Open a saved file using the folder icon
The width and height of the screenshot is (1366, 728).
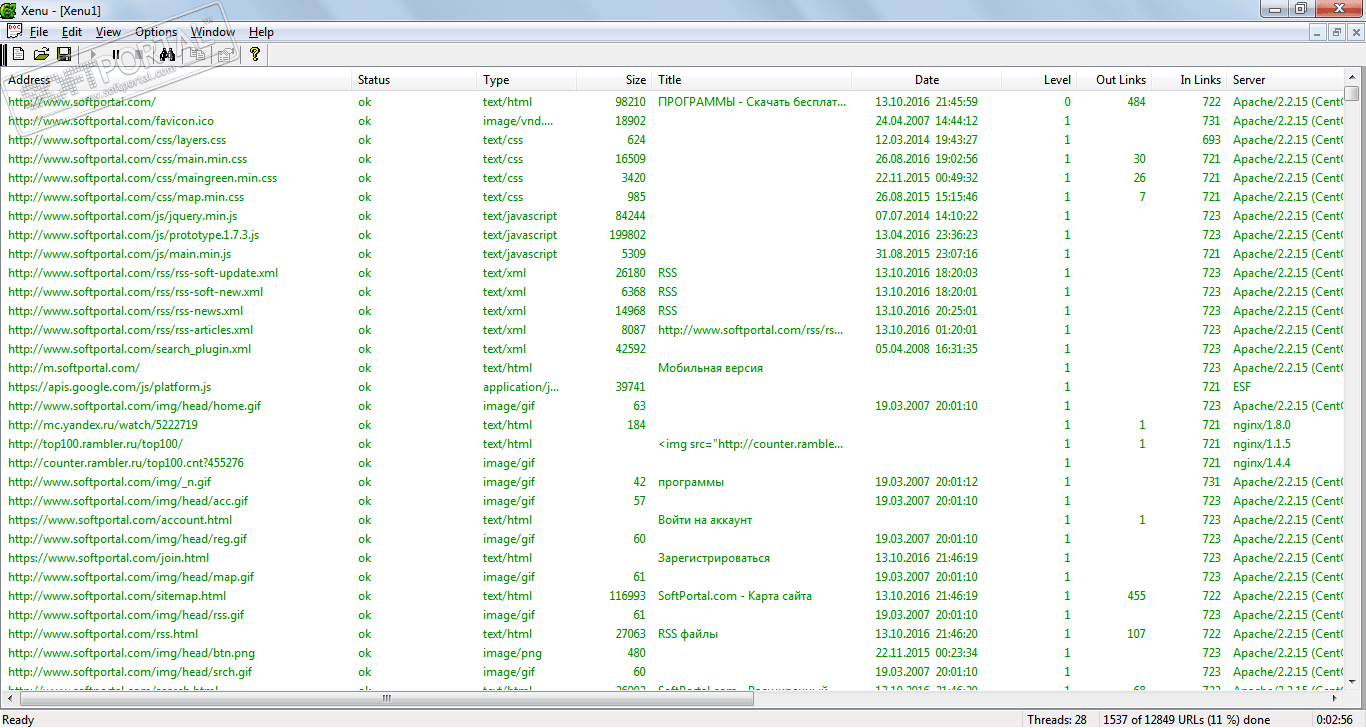click(x=41, y=54)
